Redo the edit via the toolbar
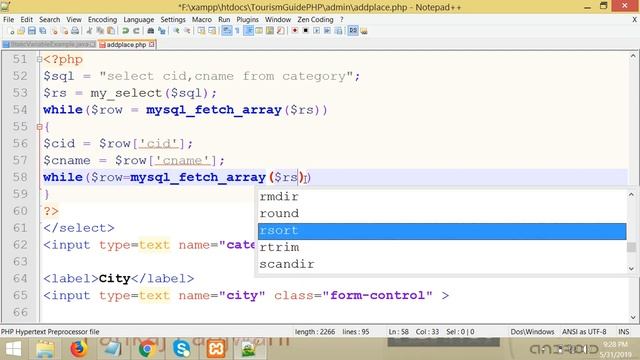This screenshot has width=640, height=360. point(136,31)
